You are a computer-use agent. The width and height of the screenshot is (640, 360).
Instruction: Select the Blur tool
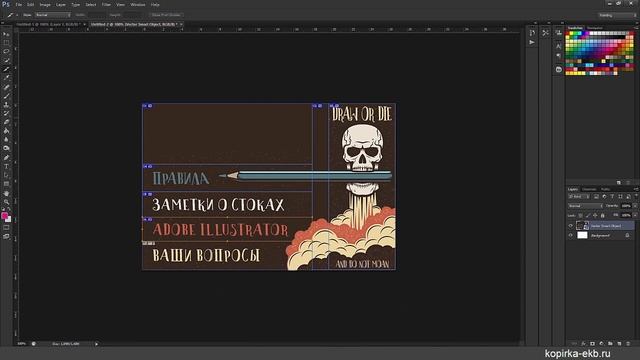pos(6,140)
